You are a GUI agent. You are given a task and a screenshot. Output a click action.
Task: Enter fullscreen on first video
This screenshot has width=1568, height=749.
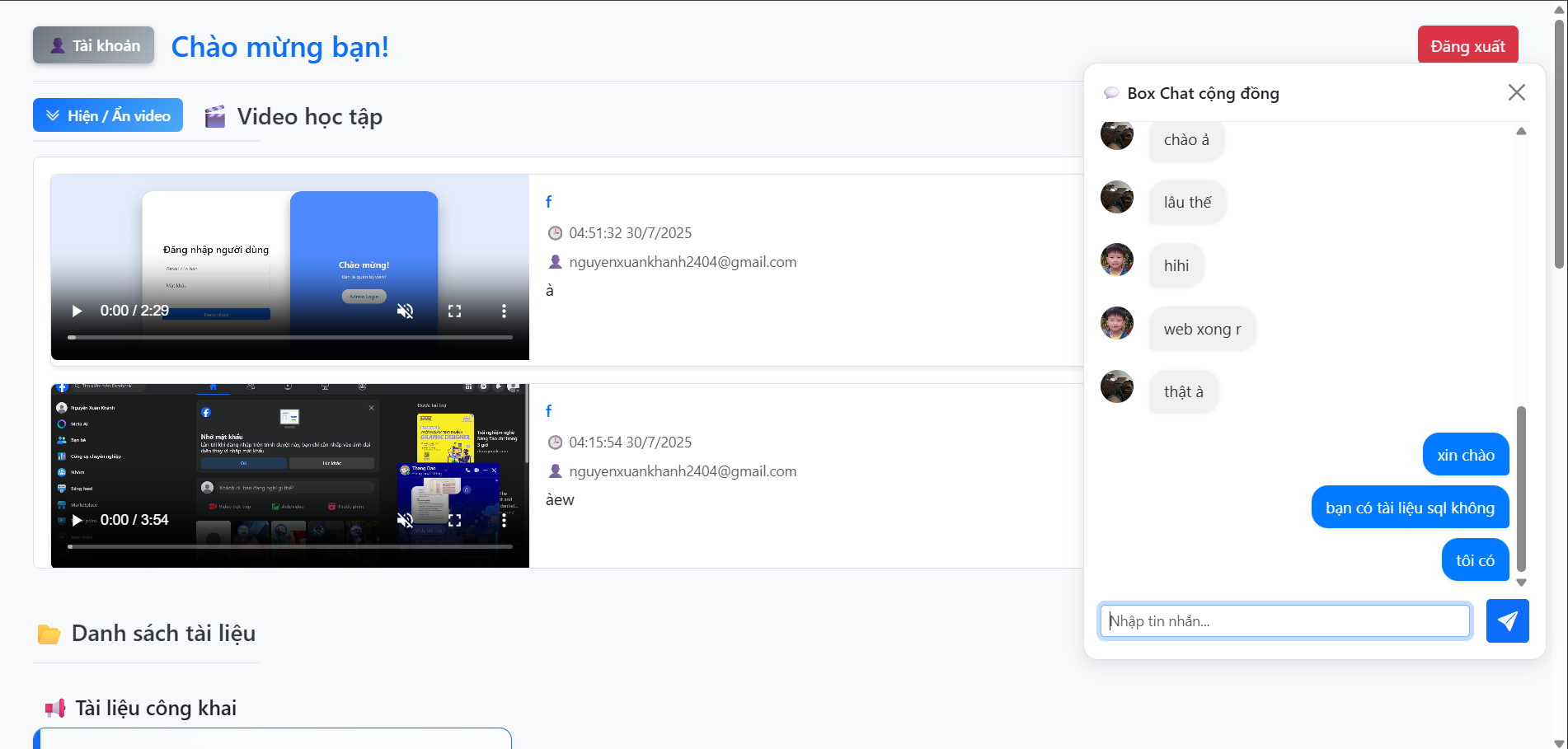point(454,311)
